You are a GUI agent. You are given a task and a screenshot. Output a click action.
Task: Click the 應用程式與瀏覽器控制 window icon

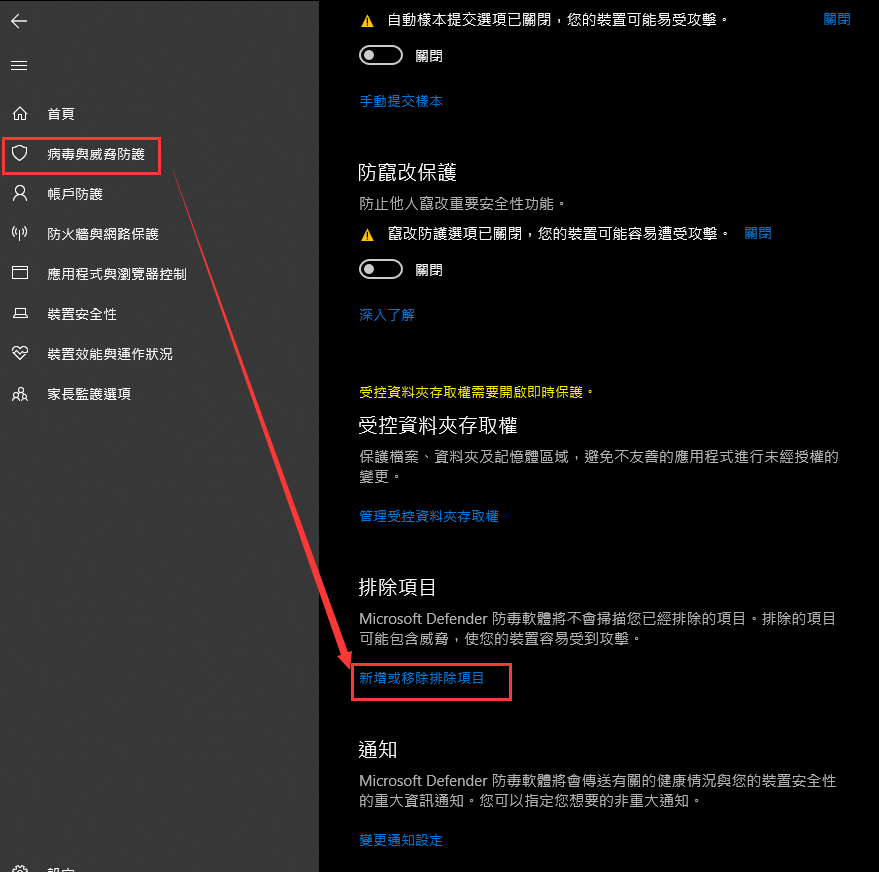19,274
